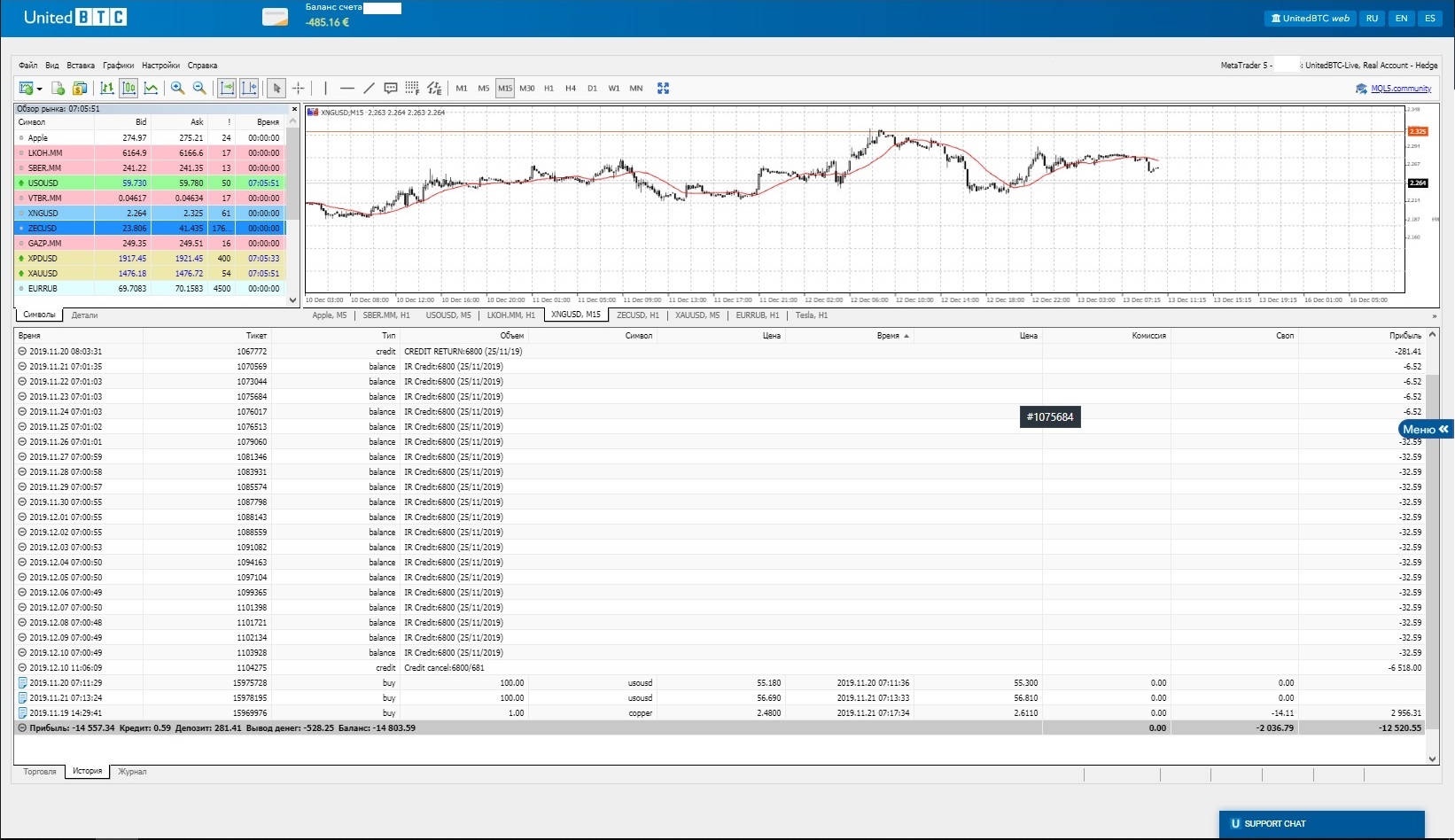Set timeframe to M1
The image size is (1455, 840).
point(462,89)
